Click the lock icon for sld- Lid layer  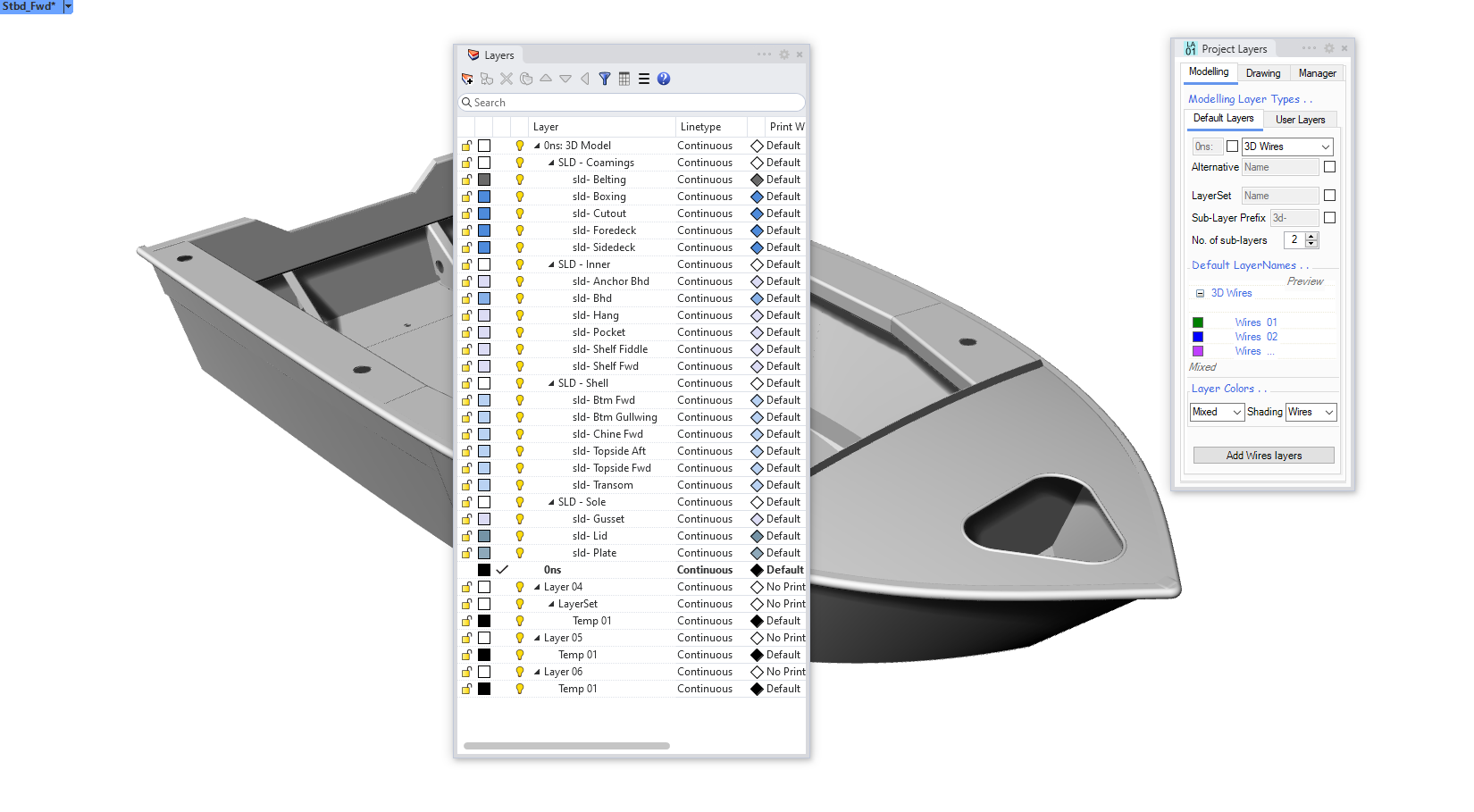[x=466, y=536]
